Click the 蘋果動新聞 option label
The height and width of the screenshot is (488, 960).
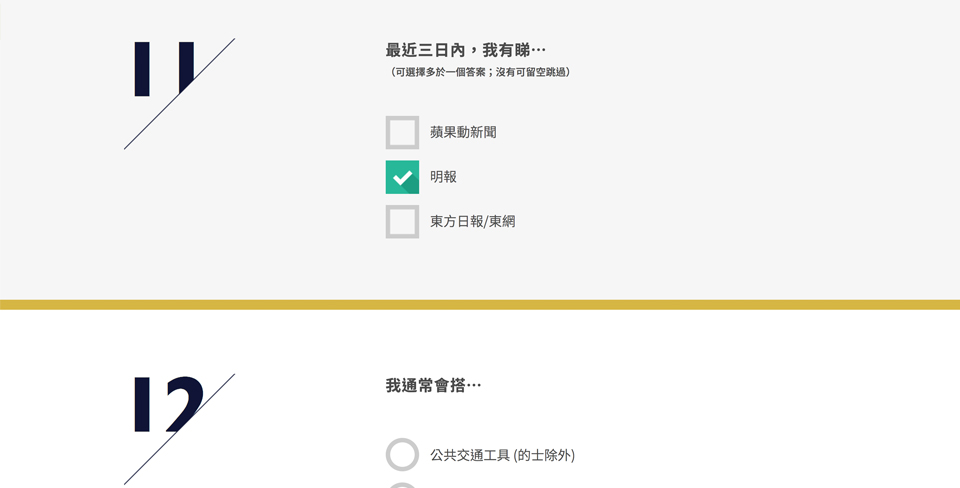(x=463, y=132)
